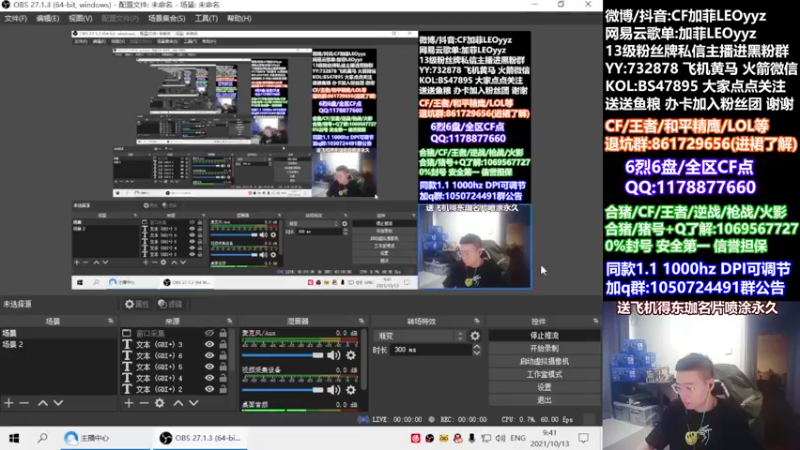800x450 pixels.
Task: Open source properties gear in sources toolbar
Action: pos(160,403)
